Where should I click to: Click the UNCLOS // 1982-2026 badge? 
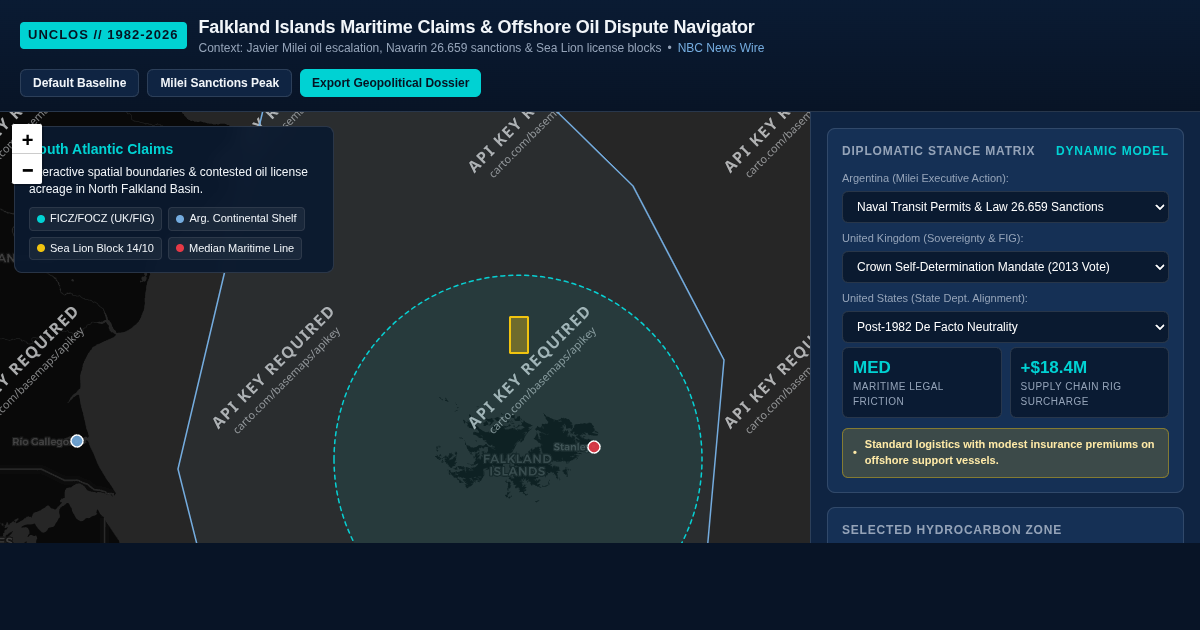click(103, 35)
